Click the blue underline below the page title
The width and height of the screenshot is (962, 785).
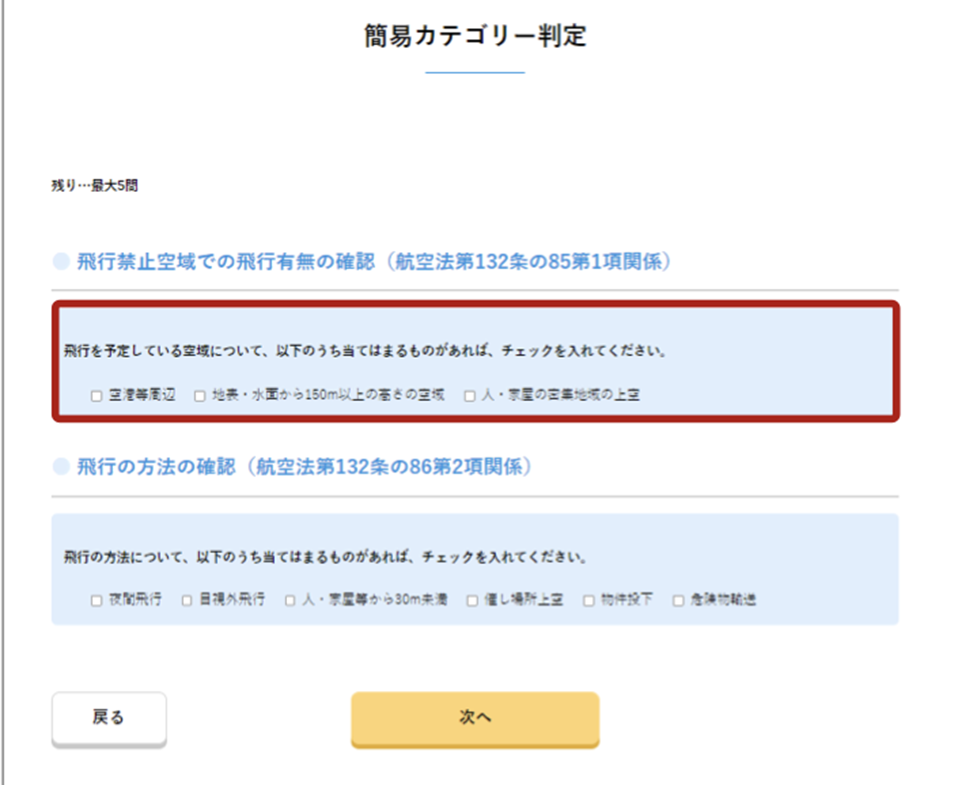[x=475, y=73]
